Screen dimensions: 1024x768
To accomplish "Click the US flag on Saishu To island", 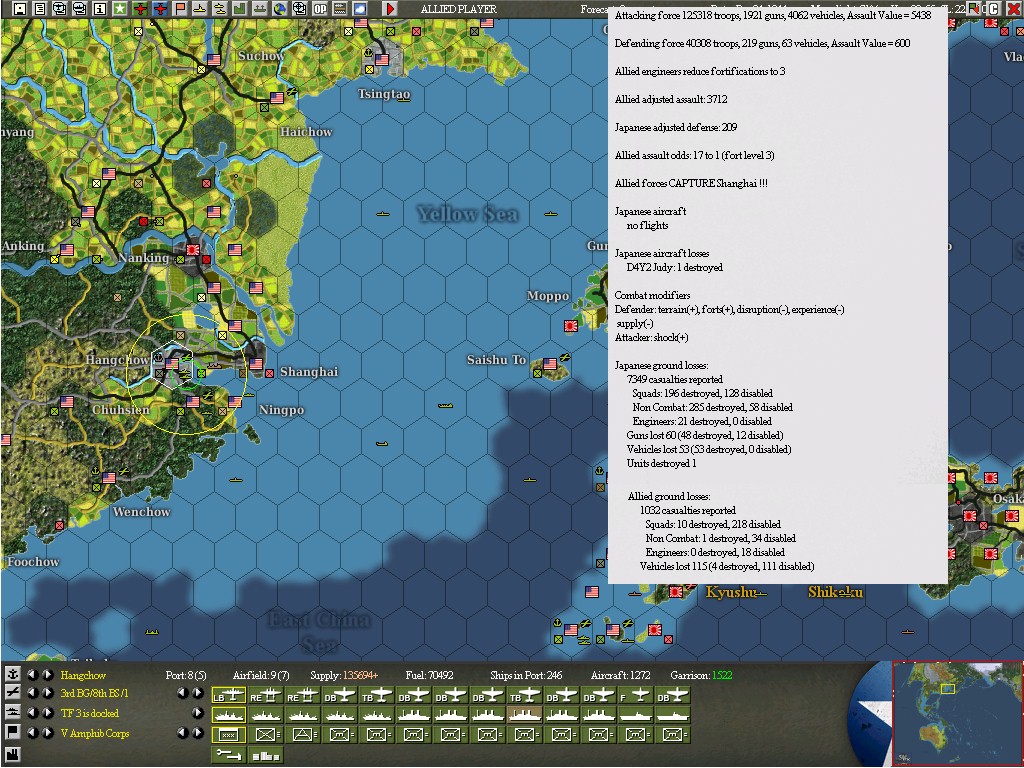I will tap(550, 364).
